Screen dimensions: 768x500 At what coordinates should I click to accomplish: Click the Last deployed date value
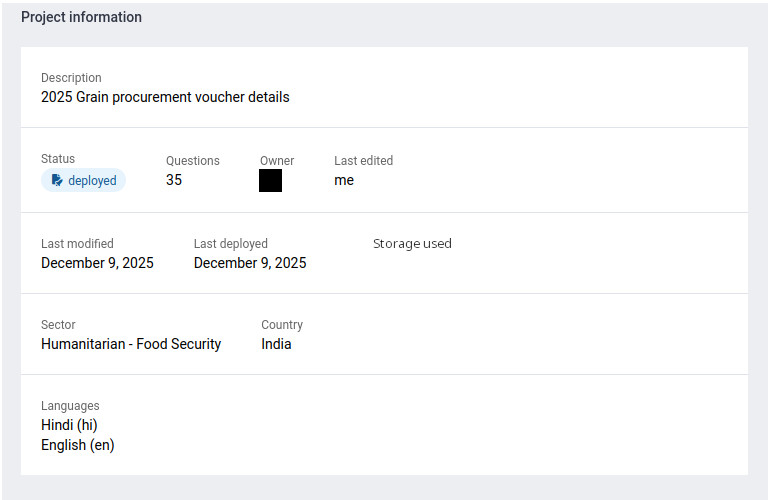pyautogui.click(x=250, y=263)
